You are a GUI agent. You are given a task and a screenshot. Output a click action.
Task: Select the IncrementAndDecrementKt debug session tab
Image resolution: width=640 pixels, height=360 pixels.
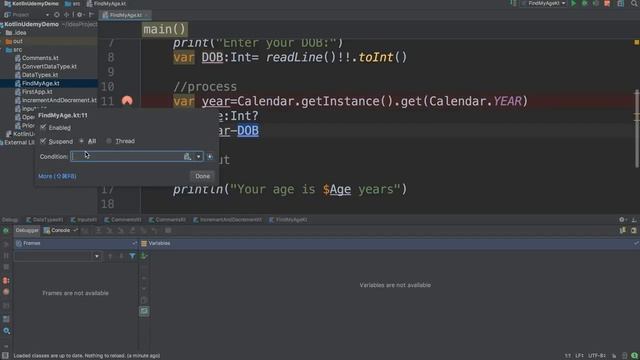click(228, 220)
